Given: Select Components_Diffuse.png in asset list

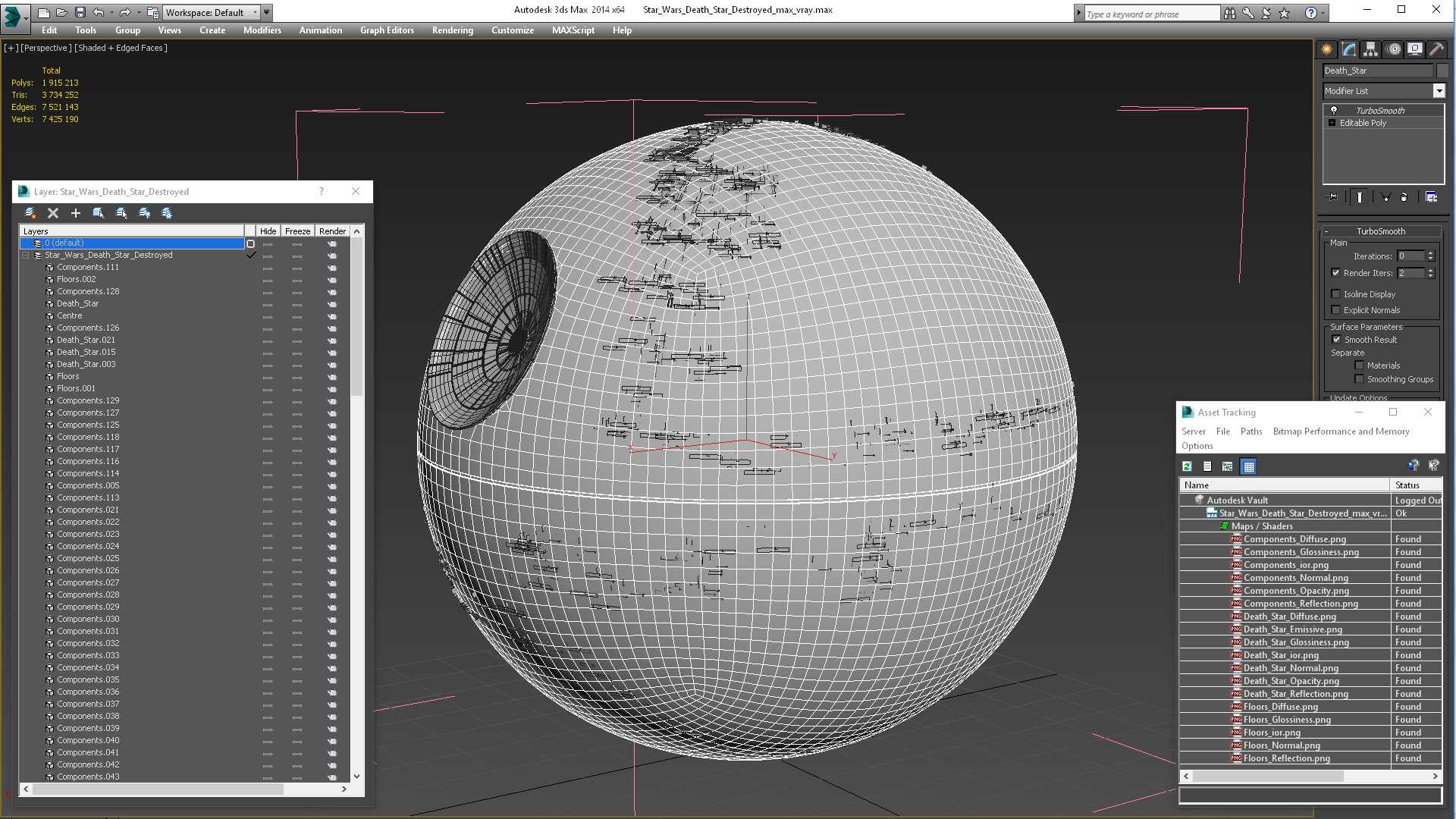Looking at the screenshot, I should coord(1294,539).
